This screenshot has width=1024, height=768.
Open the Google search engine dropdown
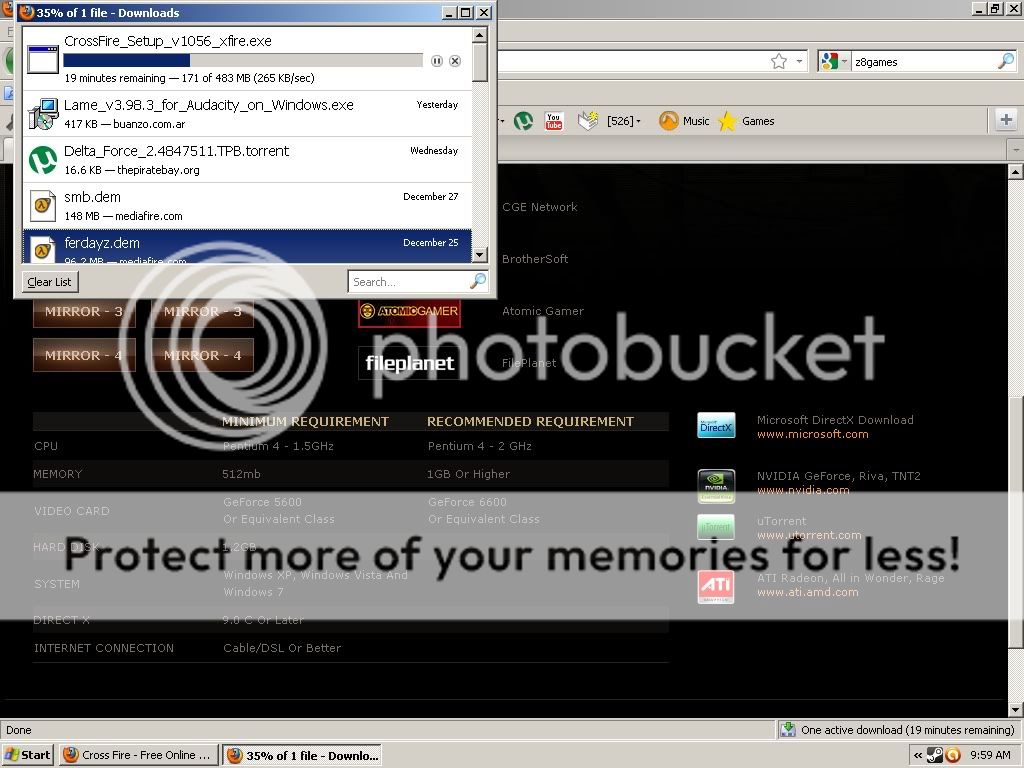833,62
